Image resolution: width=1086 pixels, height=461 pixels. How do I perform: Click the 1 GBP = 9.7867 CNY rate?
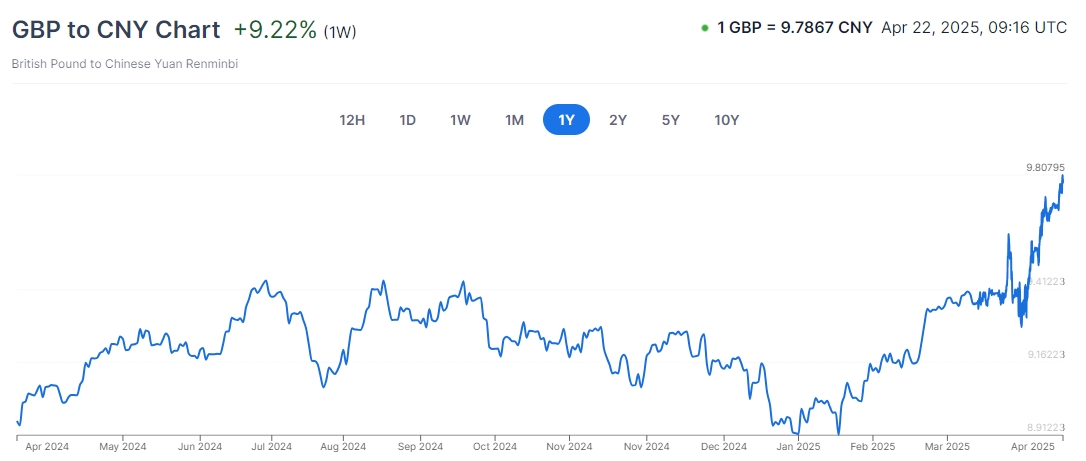795,28
